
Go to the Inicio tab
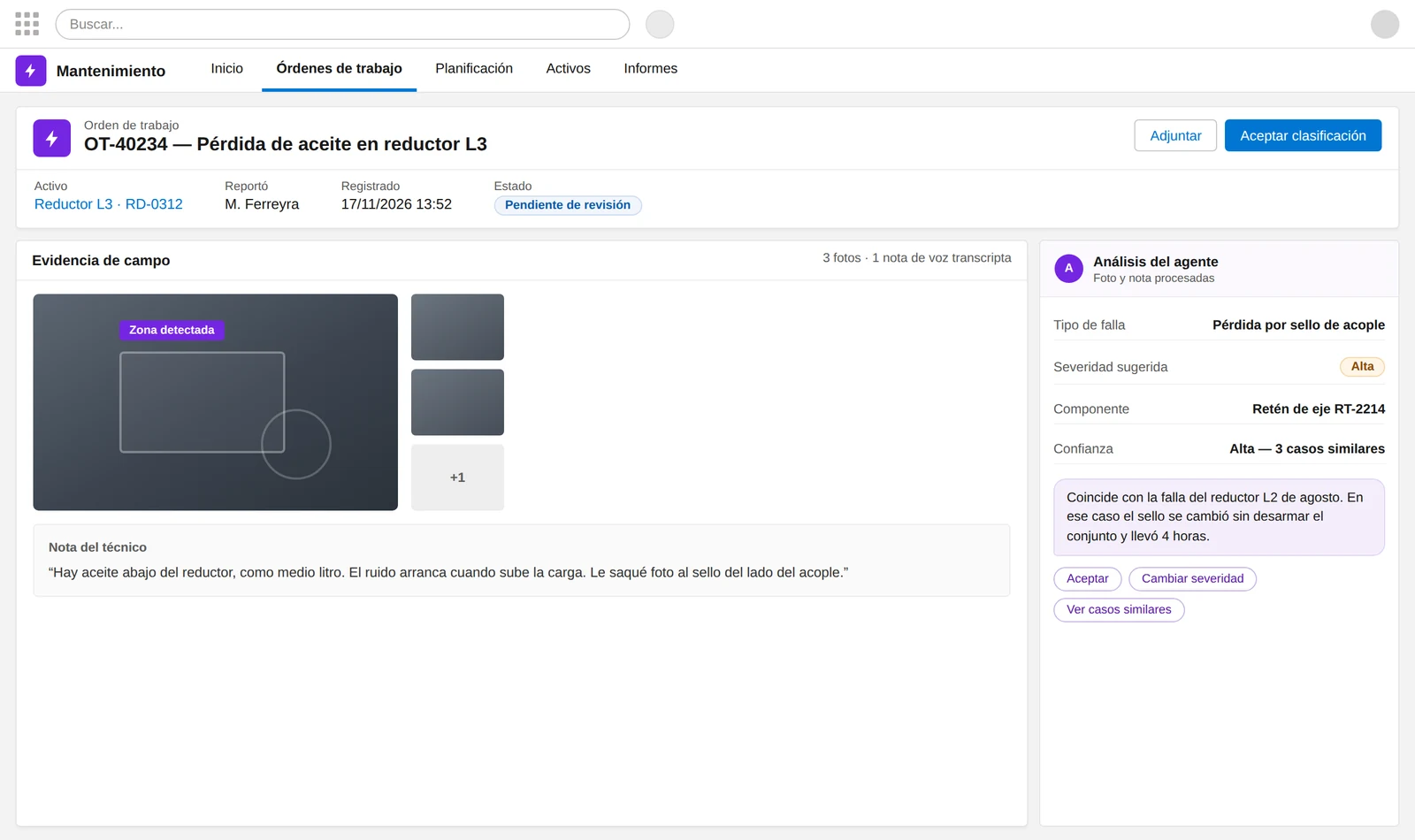tap(227, 69)
